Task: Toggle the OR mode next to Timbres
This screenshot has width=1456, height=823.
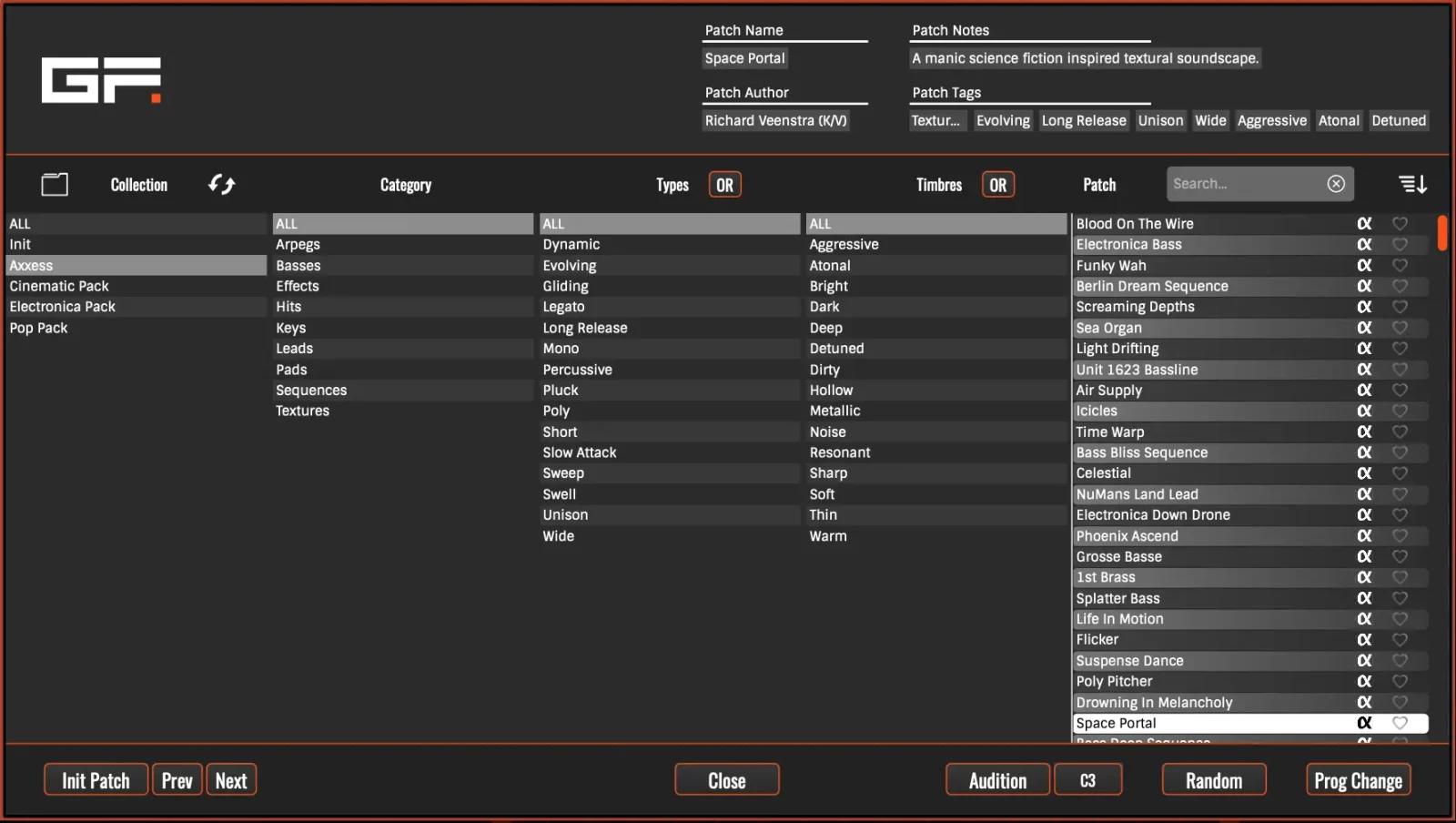Action: [x=997, y=184]
